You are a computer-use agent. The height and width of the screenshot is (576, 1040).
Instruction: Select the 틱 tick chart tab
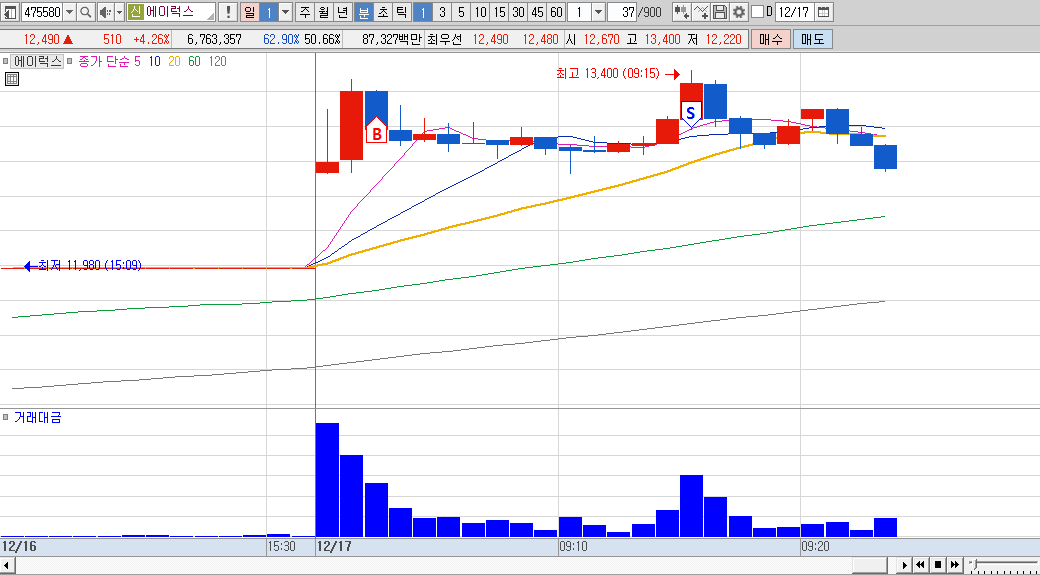[x=402, y=12]
